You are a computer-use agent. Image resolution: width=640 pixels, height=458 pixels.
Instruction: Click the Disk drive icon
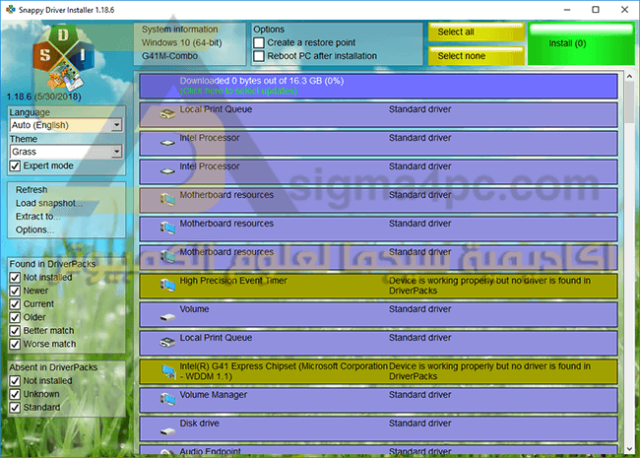pos(168,431)
